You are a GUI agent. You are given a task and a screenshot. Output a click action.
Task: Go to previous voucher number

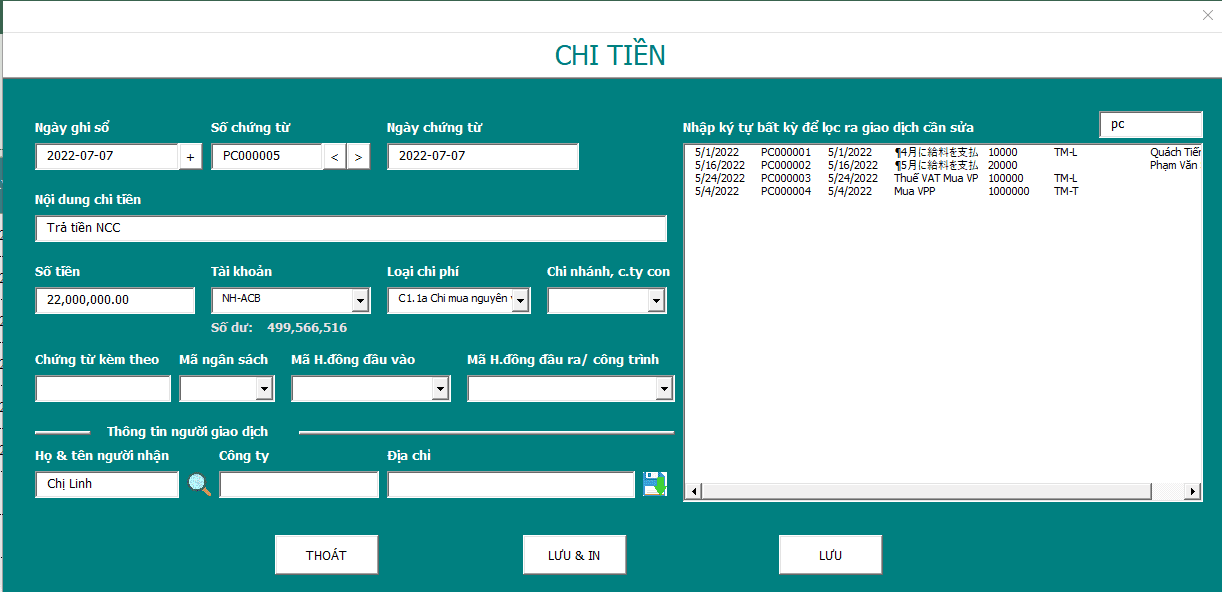335,157
